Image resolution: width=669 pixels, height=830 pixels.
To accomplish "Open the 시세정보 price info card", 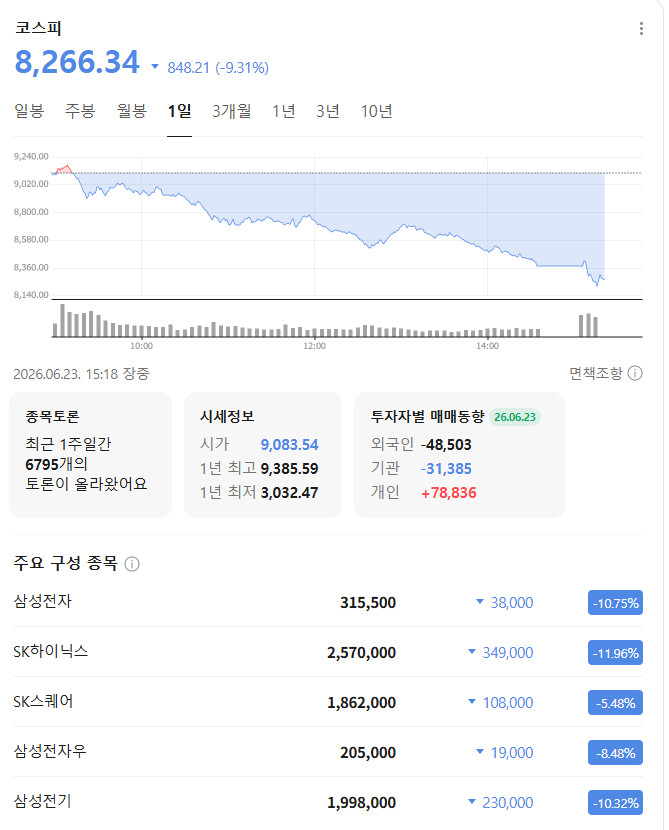I will tap(263, 455).
